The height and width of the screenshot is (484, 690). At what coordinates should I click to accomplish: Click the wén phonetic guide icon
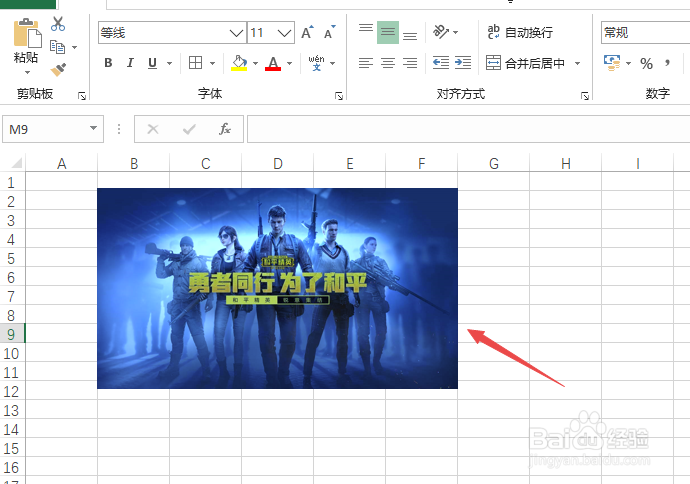coord(316,63)
